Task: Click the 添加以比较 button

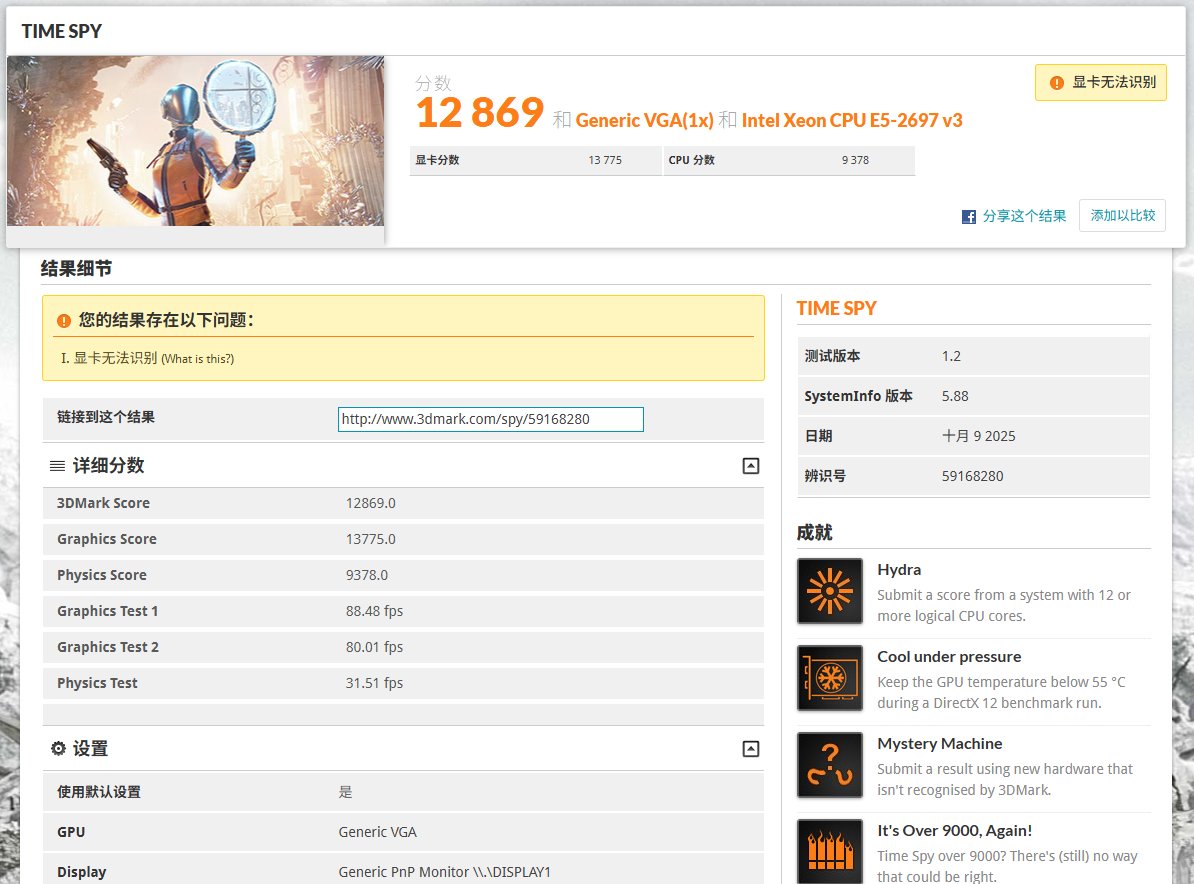Action: pyautogui.click(x=1122, y=215)
